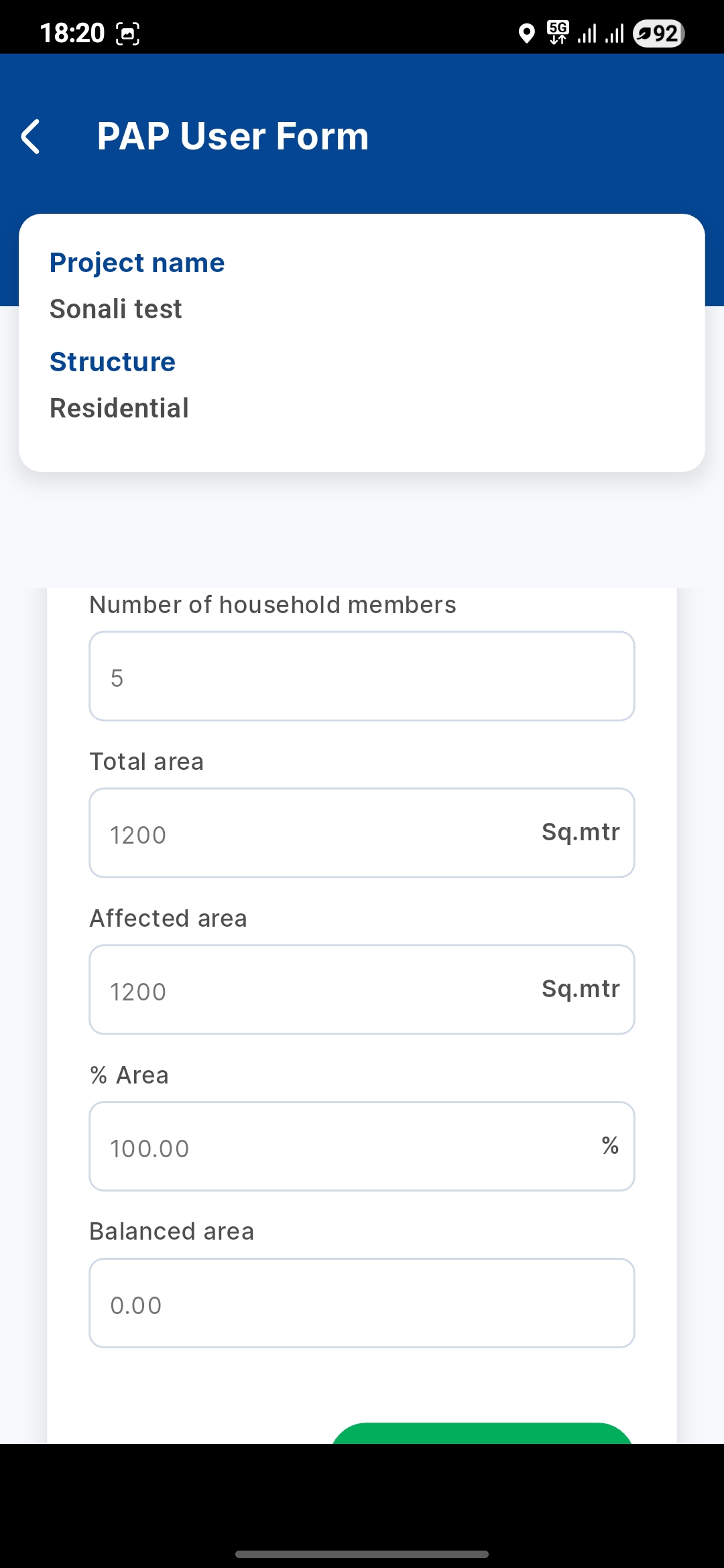Tap the PAP User Form title
Screen dimensions: 724x1568
[x=233, y=137]
